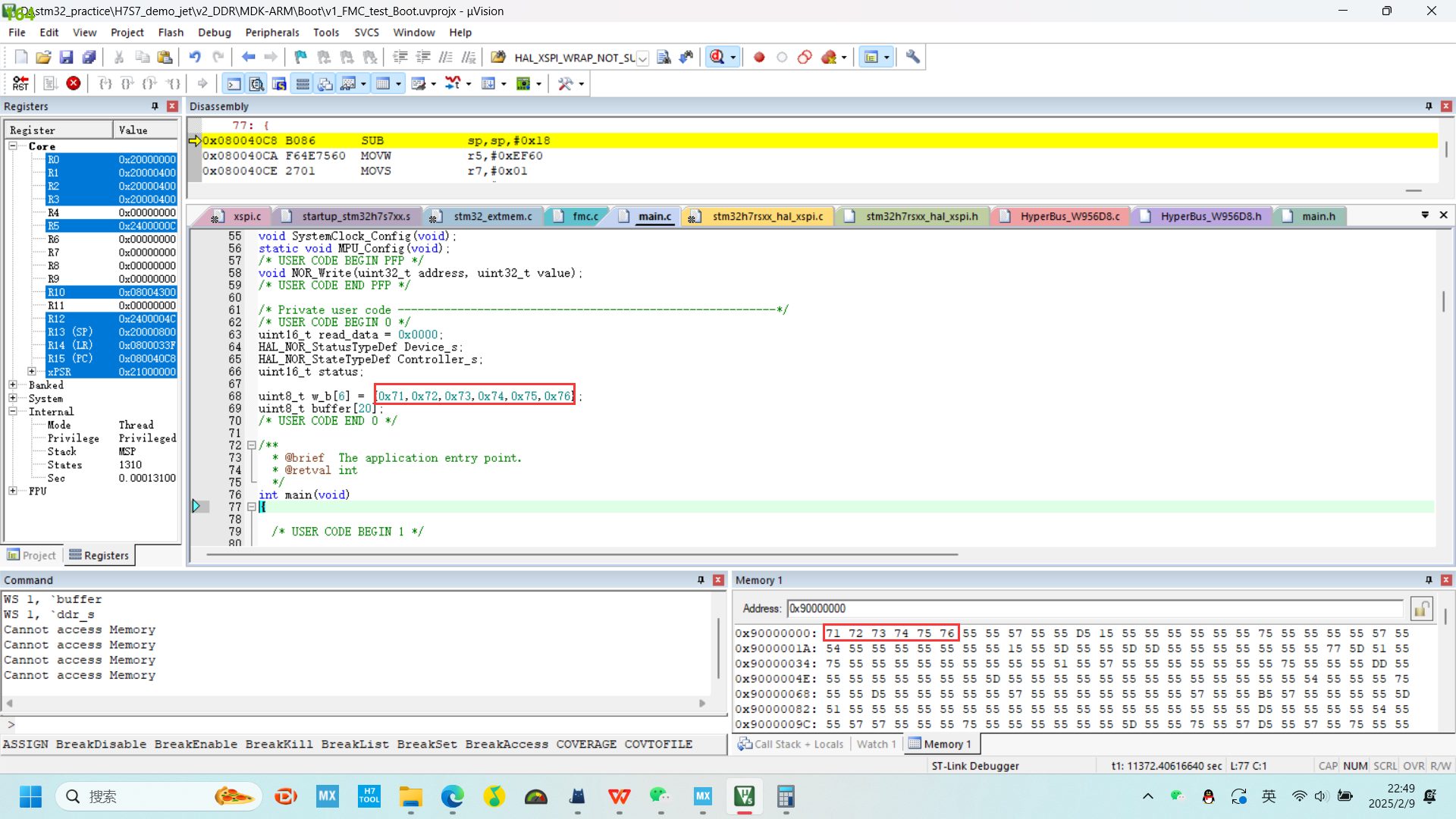Open the Watch 1 tab
This screenshot has height=819, width=1456.
[876, 744]
